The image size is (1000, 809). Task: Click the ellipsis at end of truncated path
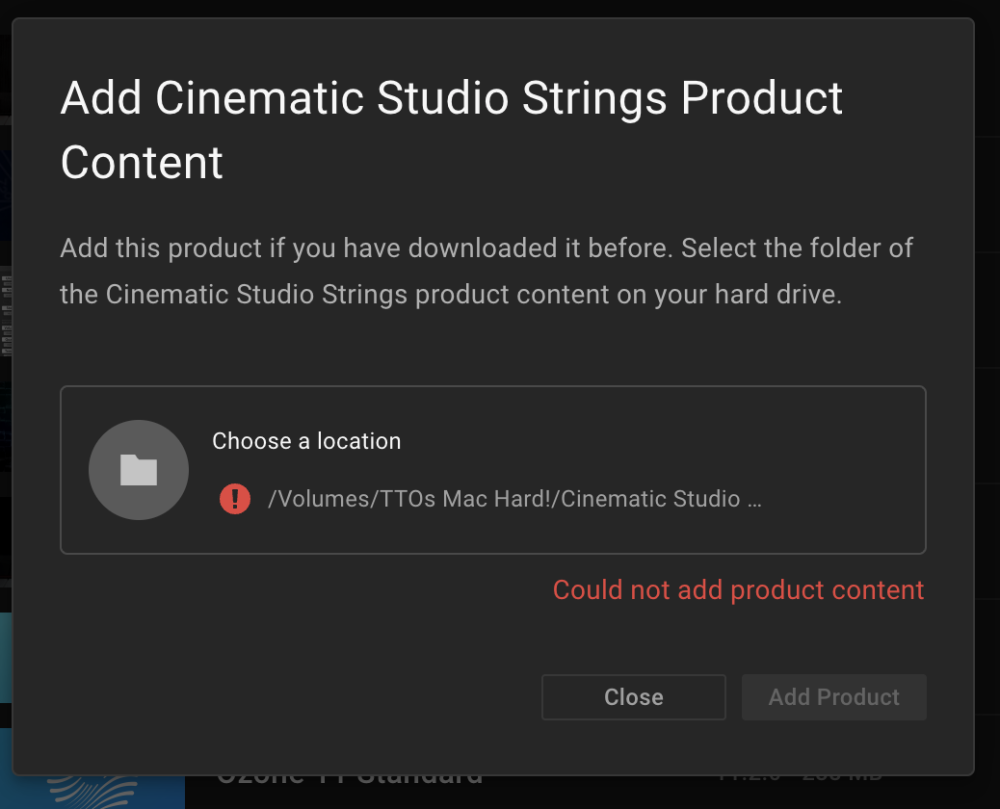(x=754, y=500)
